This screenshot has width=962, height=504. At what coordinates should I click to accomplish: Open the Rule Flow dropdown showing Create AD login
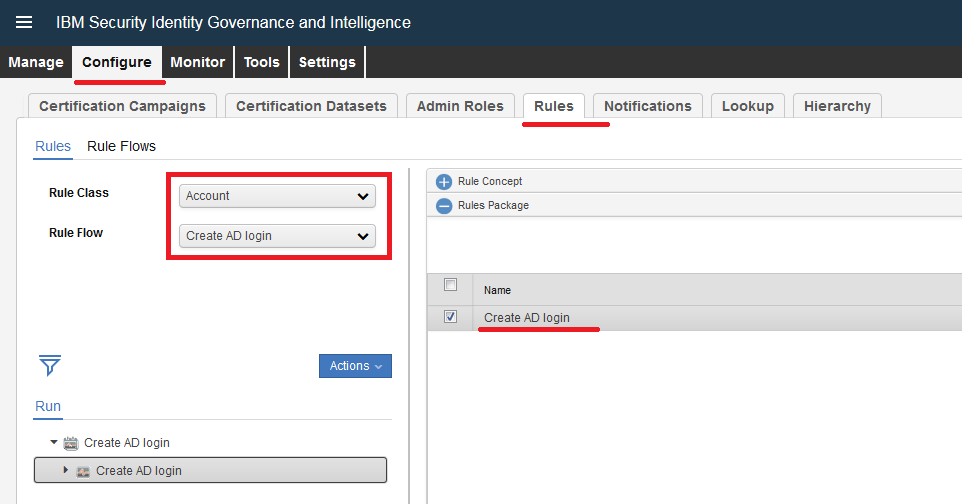point(277,236)
